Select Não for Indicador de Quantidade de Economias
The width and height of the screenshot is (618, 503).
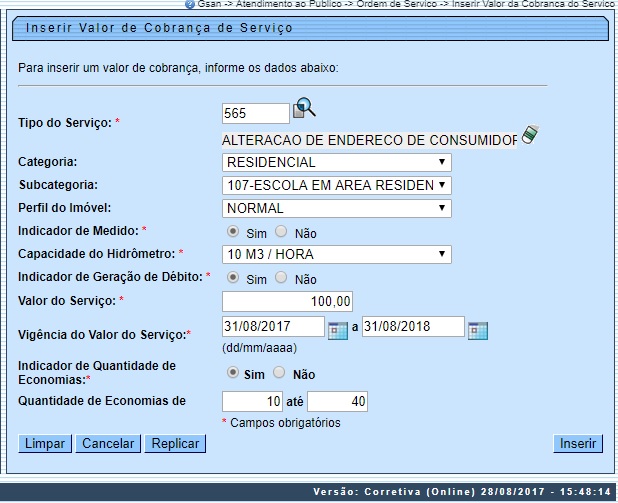click(x=279, y=373)
